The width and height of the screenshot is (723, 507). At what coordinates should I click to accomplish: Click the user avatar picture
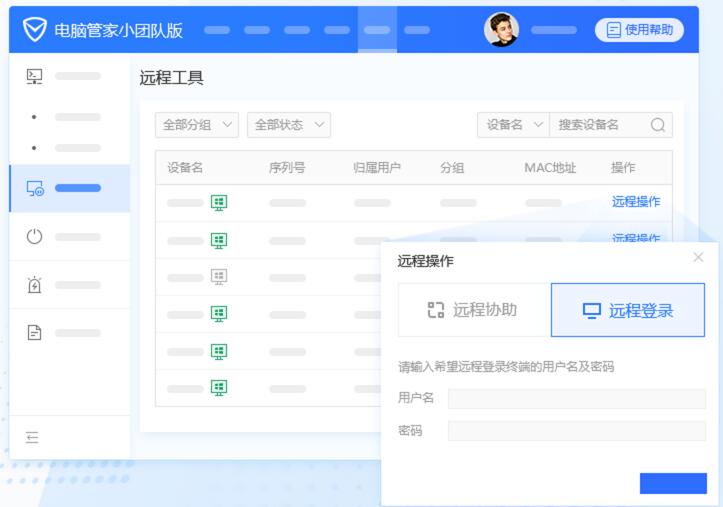(x=501, y=30)
